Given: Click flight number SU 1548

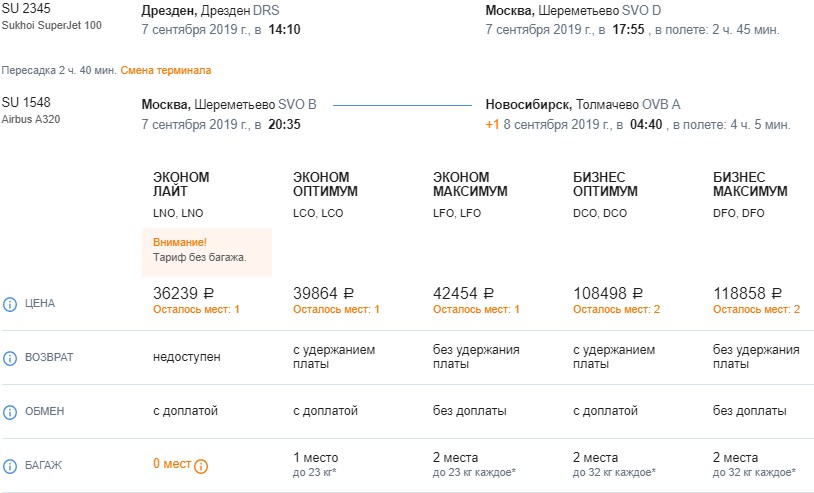Looking at the screenshot, I should [26, 103].
